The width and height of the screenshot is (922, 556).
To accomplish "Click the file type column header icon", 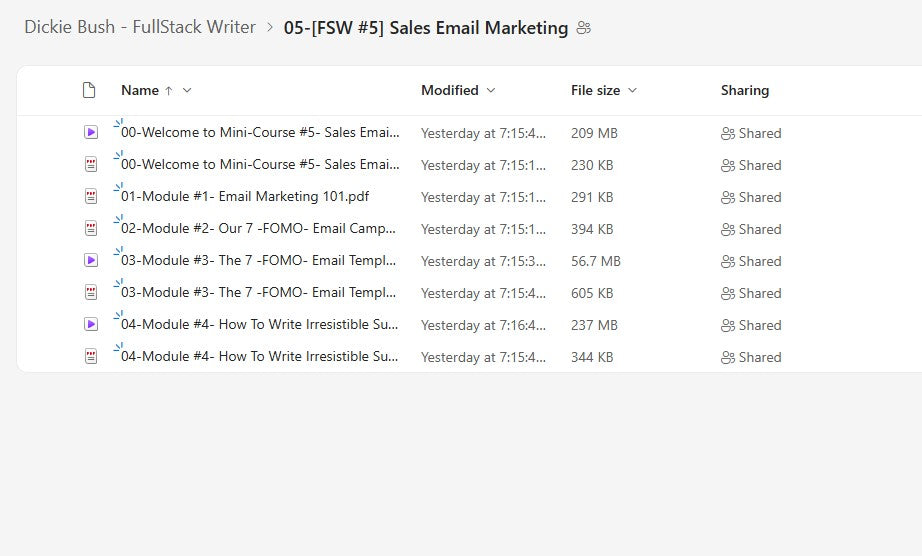I will click(x=89, y=90).
